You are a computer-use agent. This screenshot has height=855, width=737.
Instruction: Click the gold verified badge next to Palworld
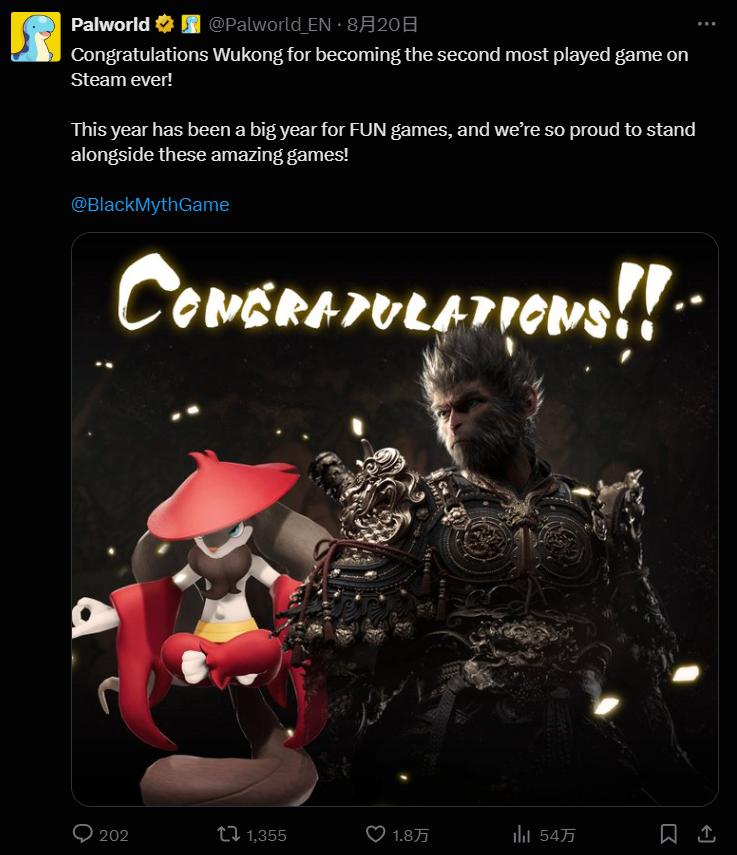(165, 25)
